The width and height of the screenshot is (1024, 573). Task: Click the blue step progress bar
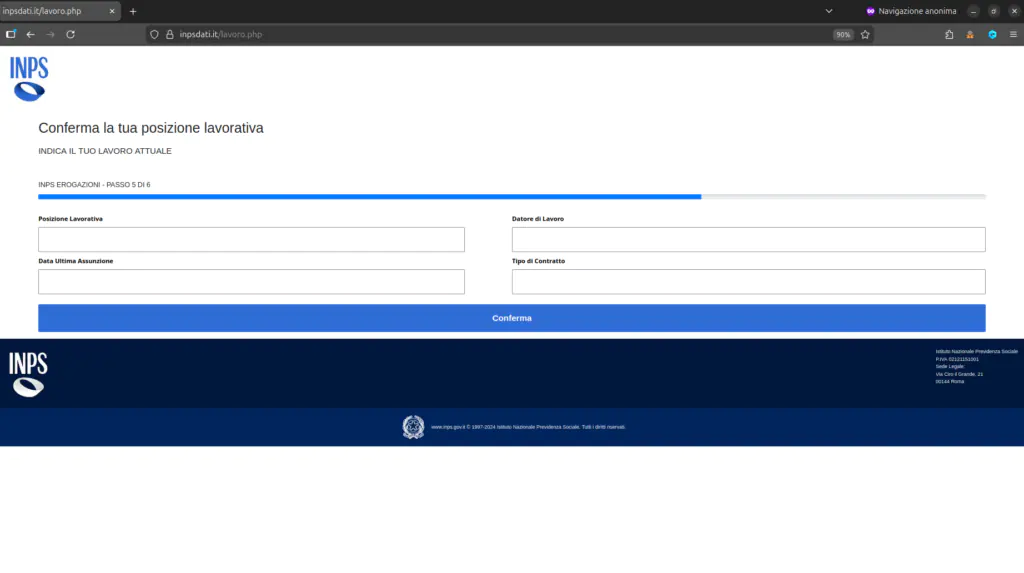[x=370, y=197]
